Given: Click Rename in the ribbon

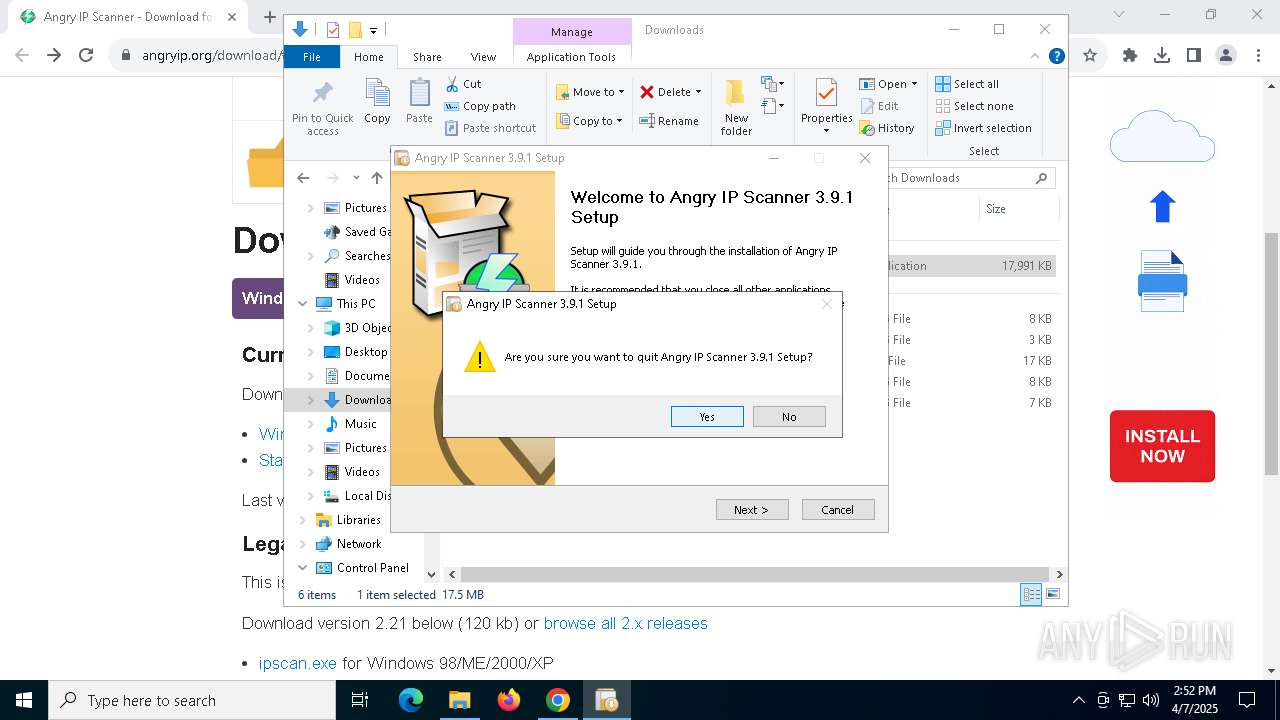Looking at the screenshot, I should (669, 121).
